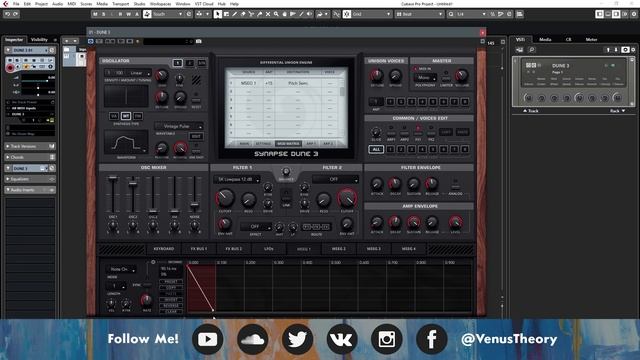Select the Draw pencil tool in toolbar

point(235,14)
